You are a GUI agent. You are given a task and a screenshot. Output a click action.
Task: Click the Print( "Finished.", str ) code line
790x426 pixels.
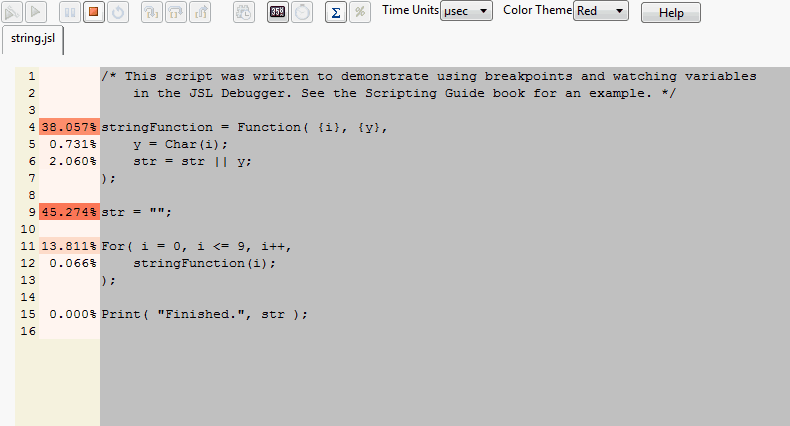[x=204, y=314]
